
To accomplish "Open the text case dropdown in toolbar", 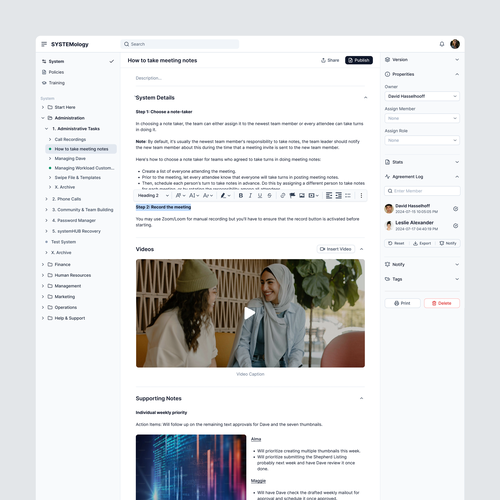I will tap(208, 196).
